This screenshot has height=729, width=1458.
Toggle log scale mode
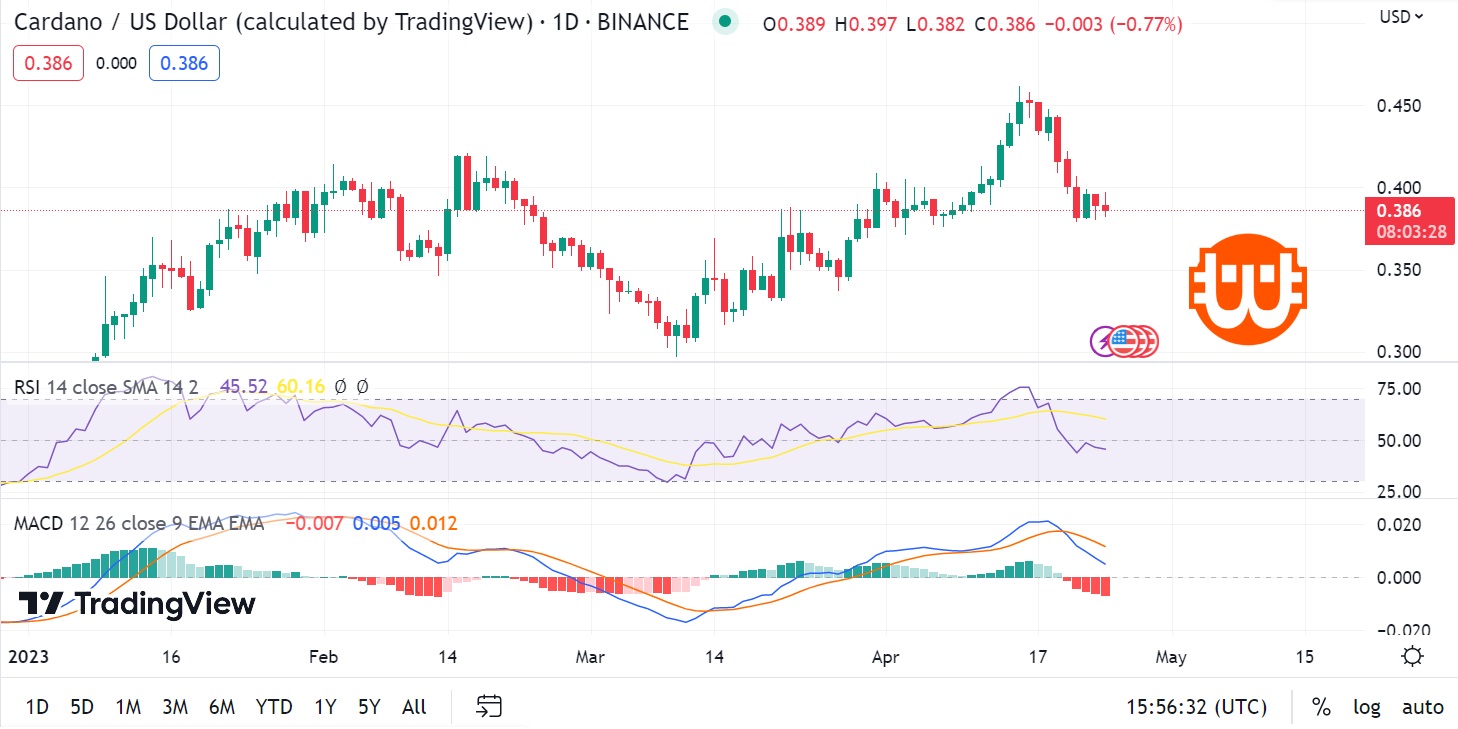point(1366,707)
